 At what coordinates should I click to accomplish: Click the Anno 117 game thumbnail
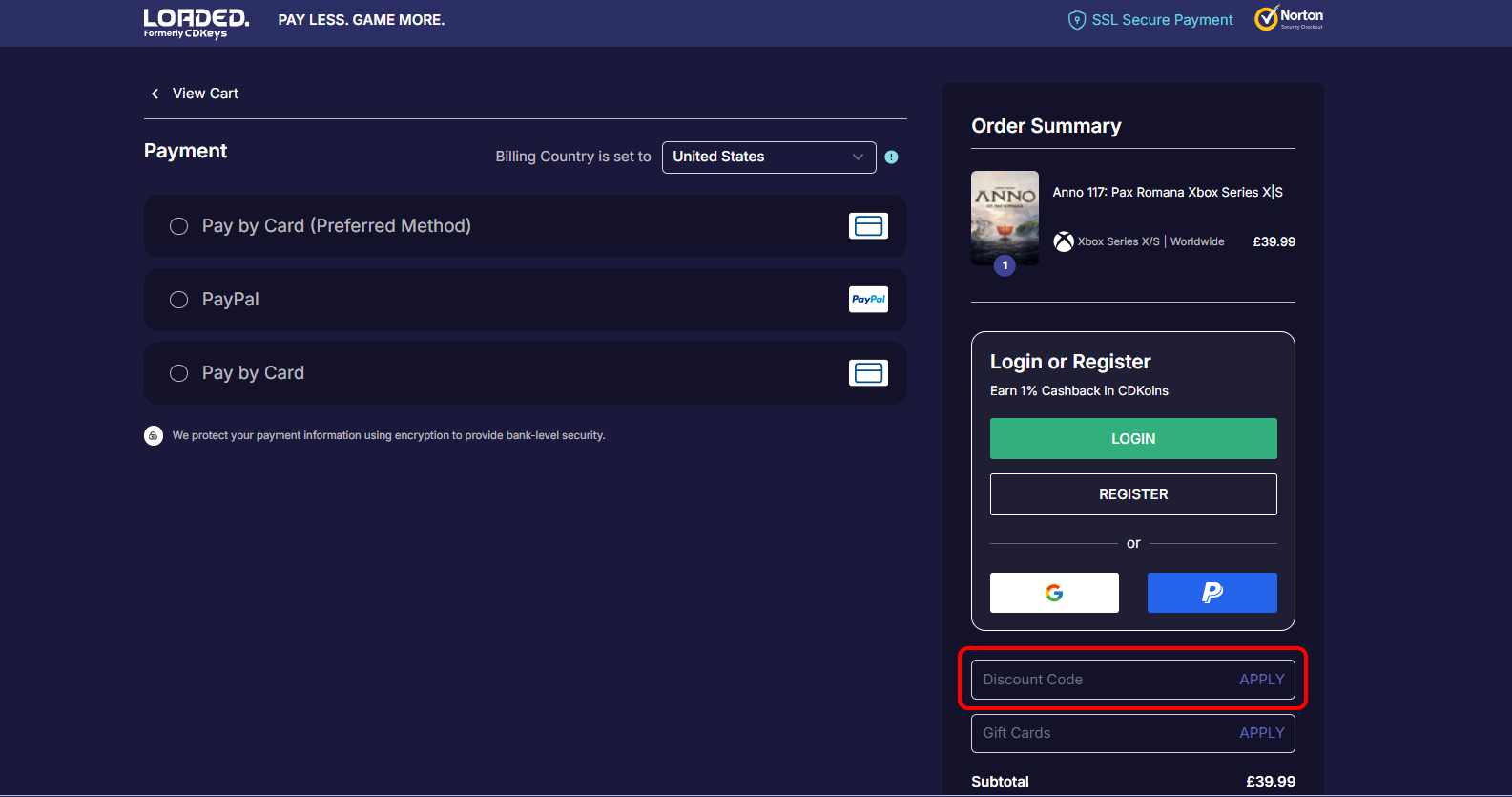tap(1005, 218)
